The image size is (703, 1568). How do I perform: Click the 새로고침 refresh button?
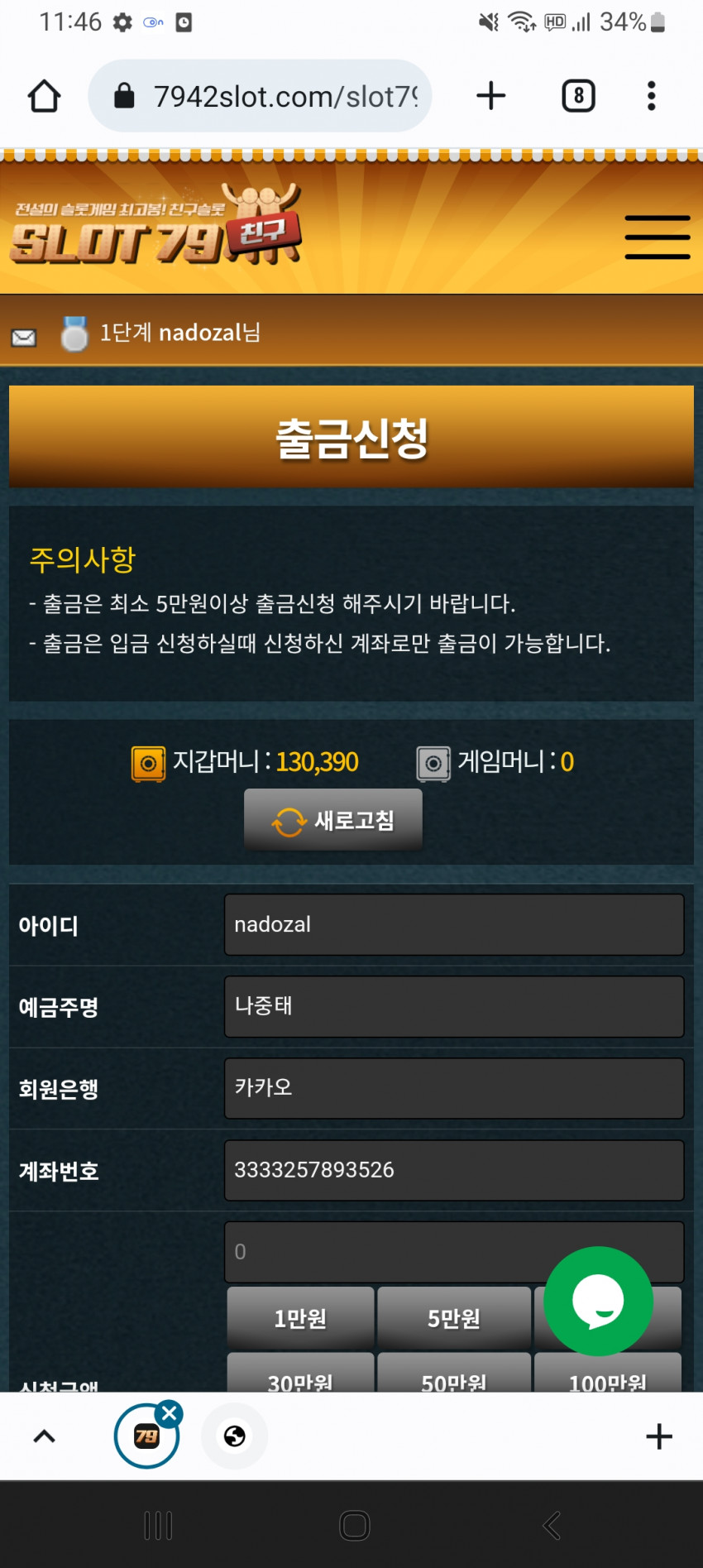[x=333, y=820]
